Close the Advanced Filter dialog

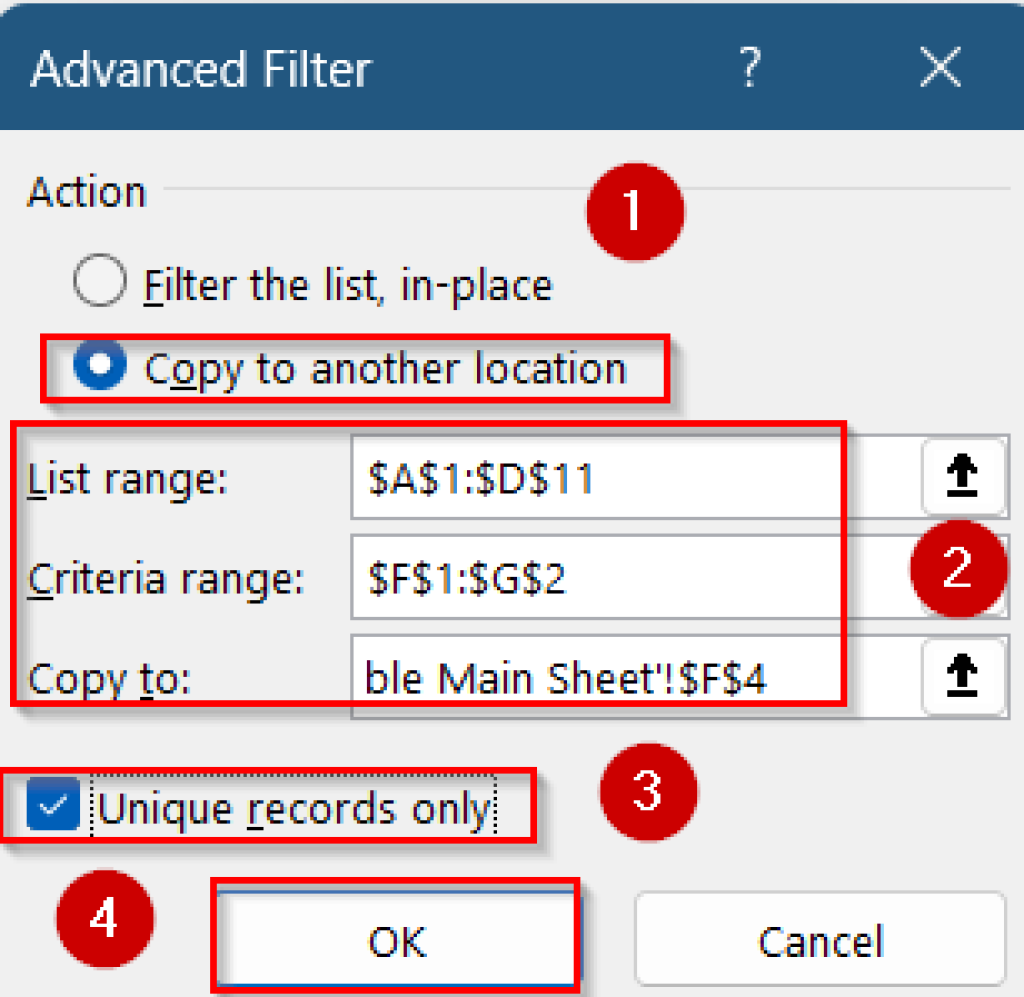(940, 68)
